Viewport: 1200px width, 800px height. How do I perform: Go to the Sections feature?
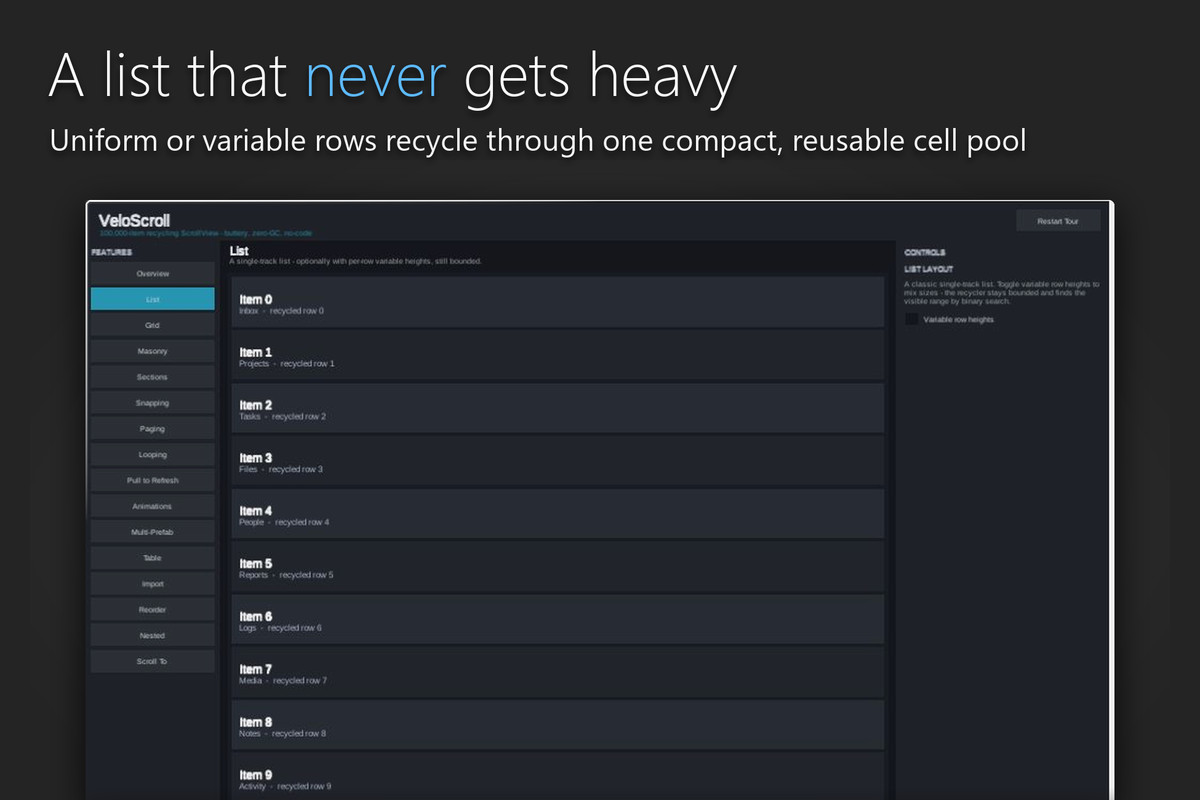tap(153, 377)
